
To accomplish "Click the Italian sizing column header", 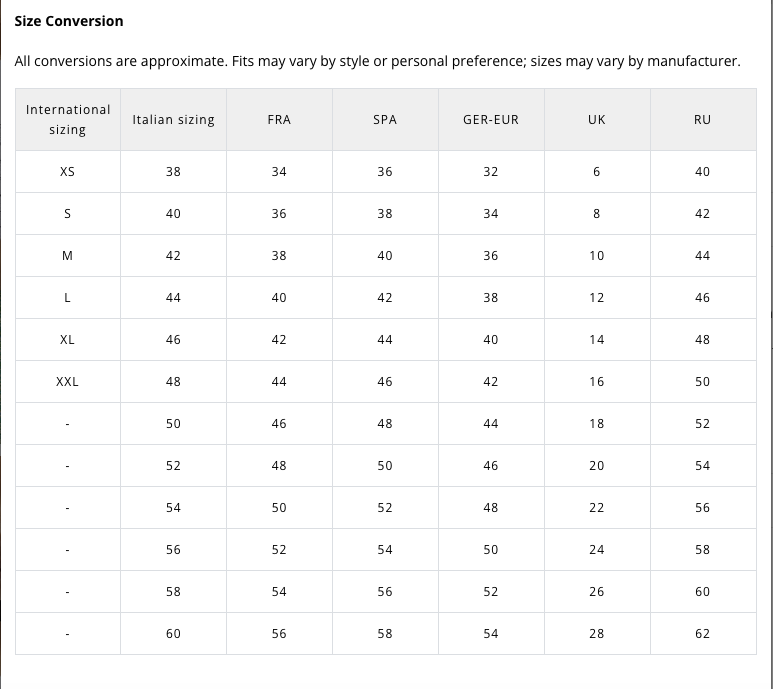I will tap(173, 119).
